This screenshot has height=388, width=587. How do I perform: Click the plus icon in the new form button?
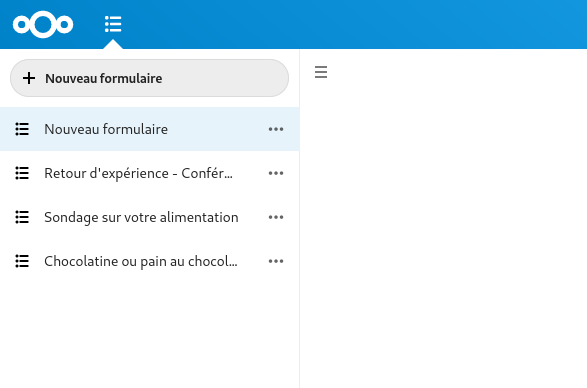[x=29, y=78]
